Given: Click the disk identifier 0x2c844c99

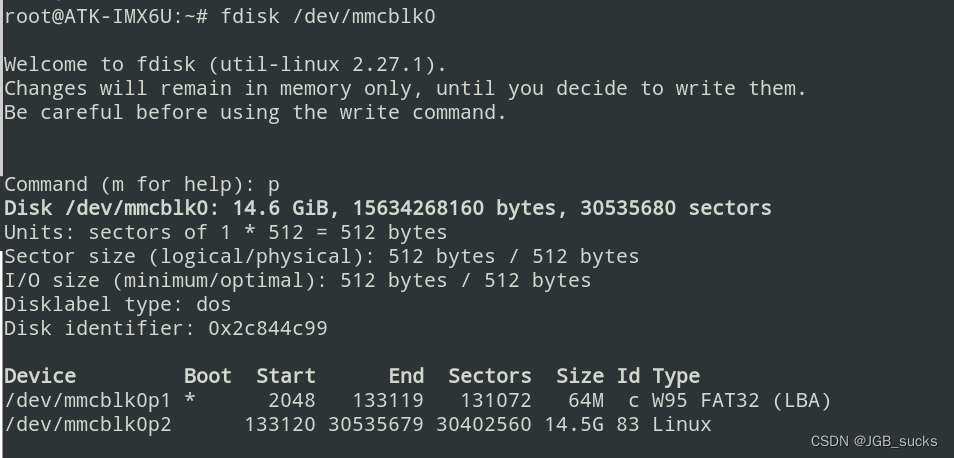Looking at the screenshot, I should 268,328.
